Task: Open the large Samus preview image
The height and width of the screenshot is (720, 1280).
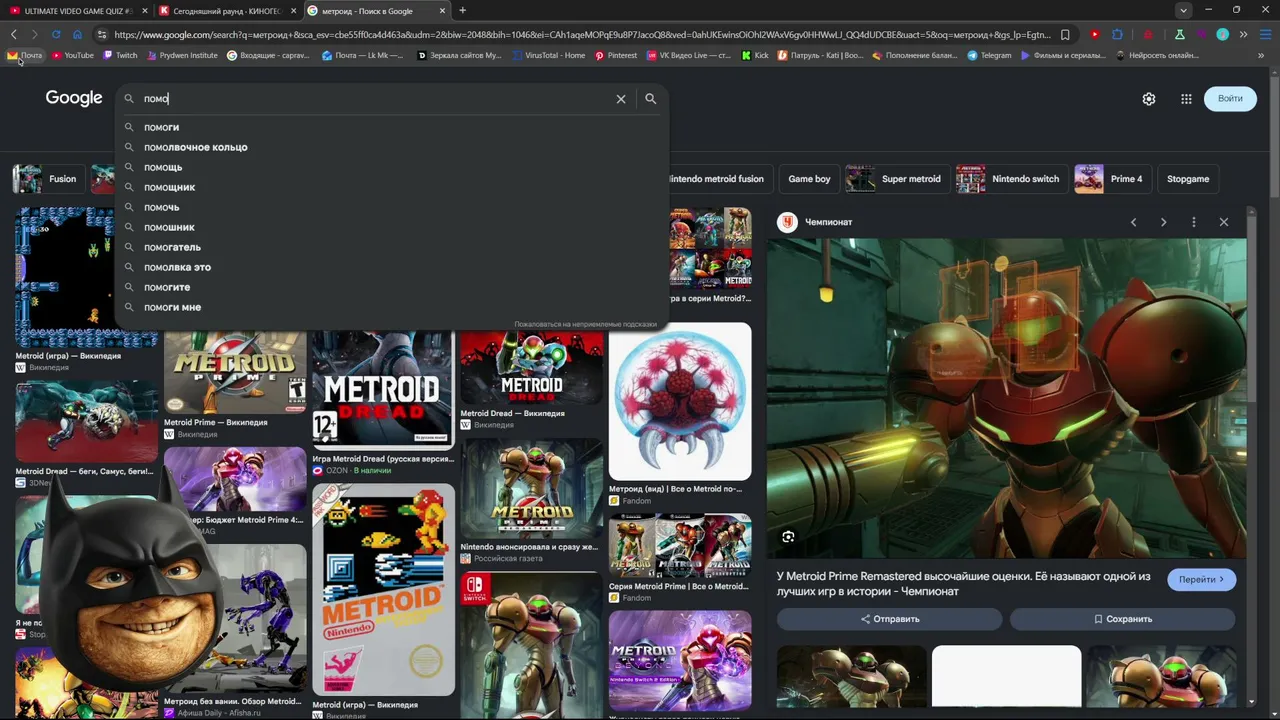Action: (1006, 398)
